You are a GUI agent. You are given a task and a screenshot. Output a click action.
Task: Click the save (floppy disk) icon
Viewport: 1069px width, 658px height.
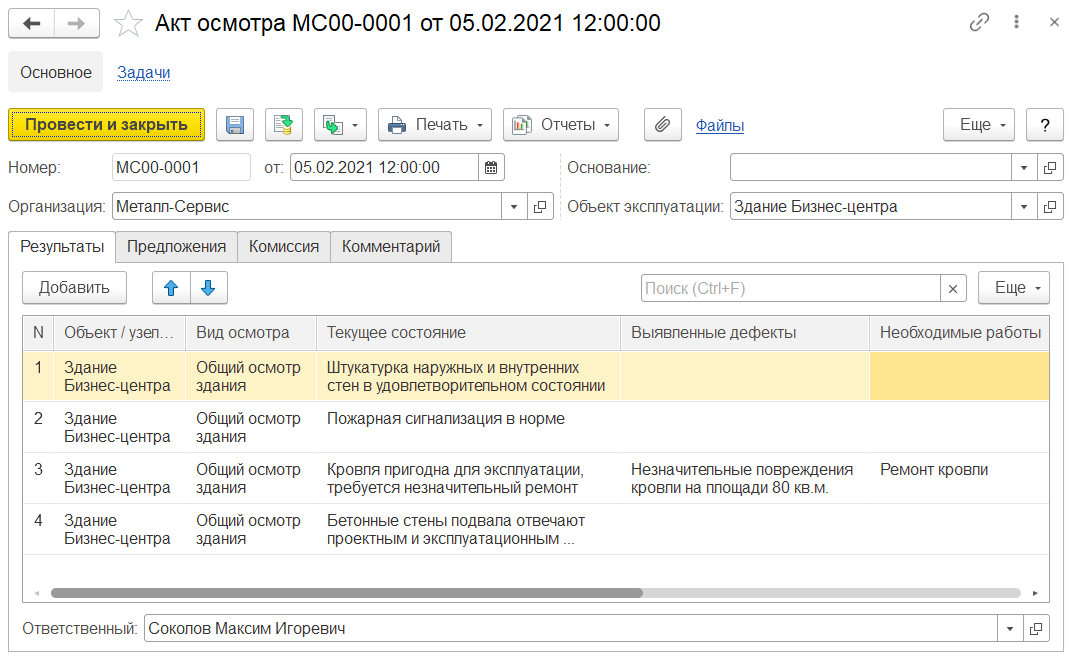pos(235,125)
